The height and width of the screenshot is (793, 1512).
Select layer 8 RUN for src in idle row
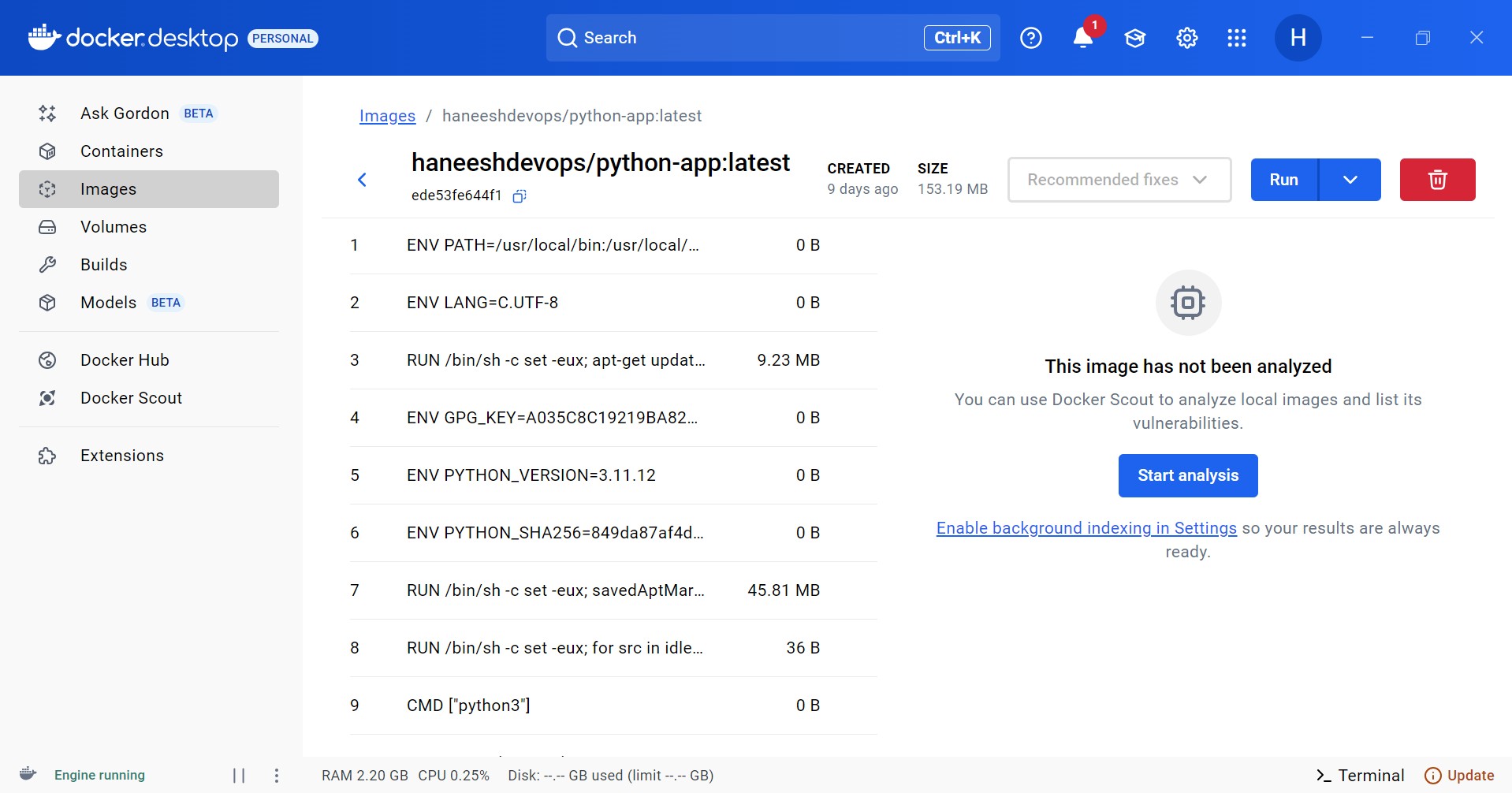click(613, 648)
